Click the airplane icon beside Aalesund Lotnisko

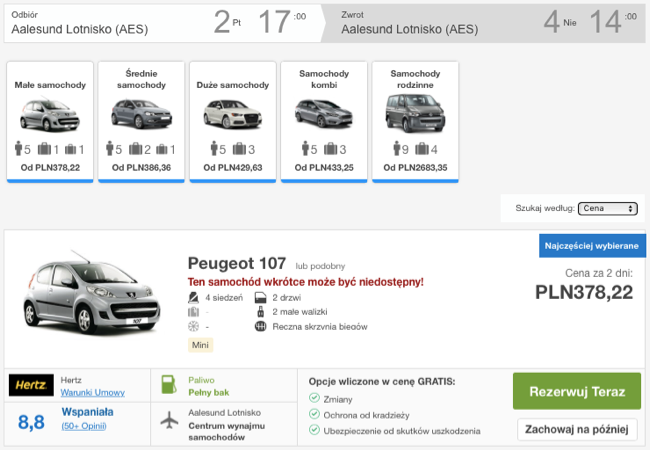167,421
